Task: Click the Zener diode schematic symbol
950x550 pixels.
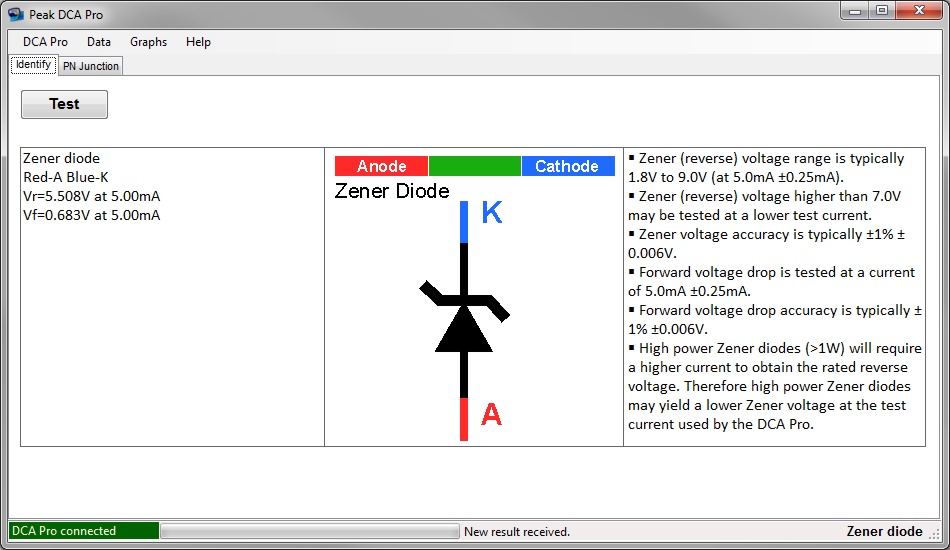Action: tap(464, 320)
